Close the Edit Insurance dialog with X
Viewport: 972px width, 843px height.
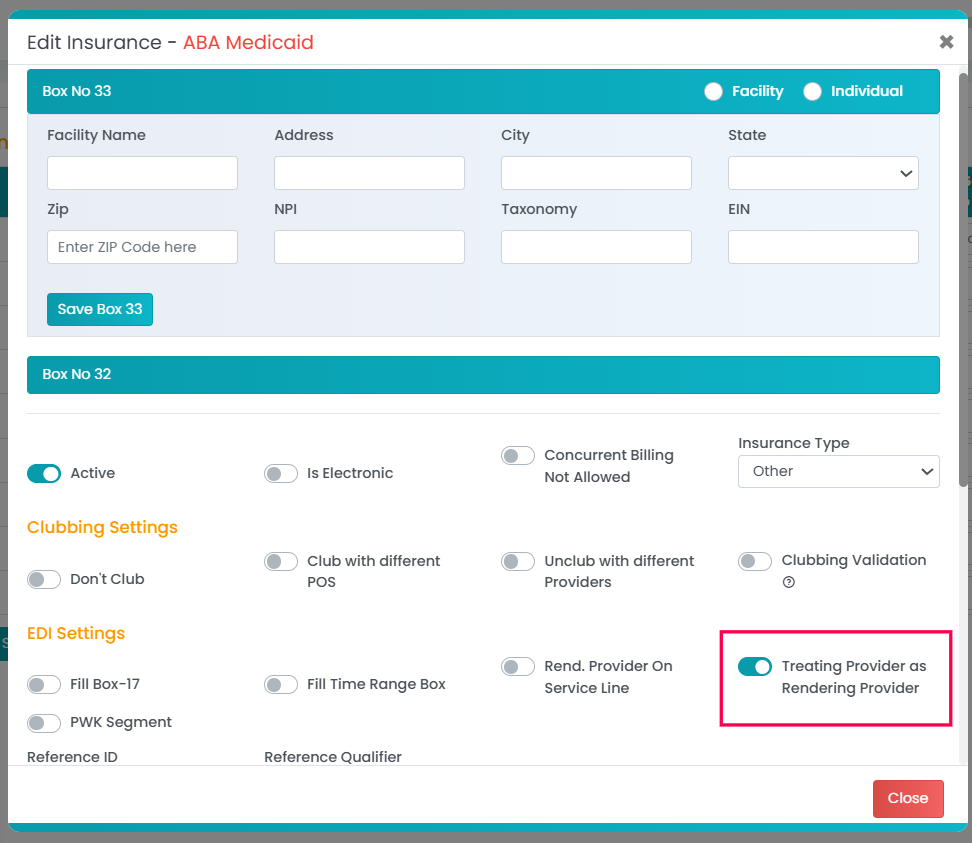[x=946, y=42]
